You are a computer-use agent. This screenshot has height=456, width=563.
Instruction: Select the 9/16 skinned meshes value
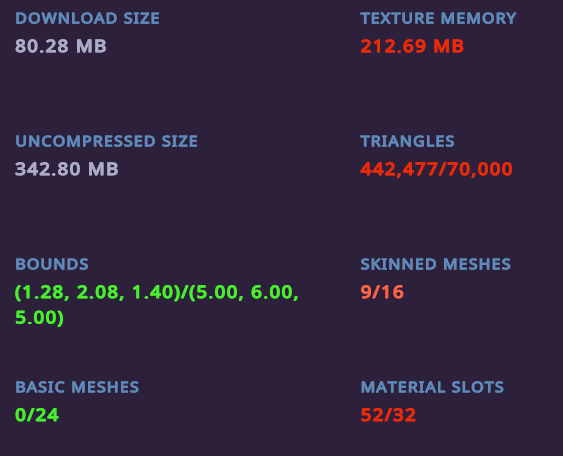382,292
